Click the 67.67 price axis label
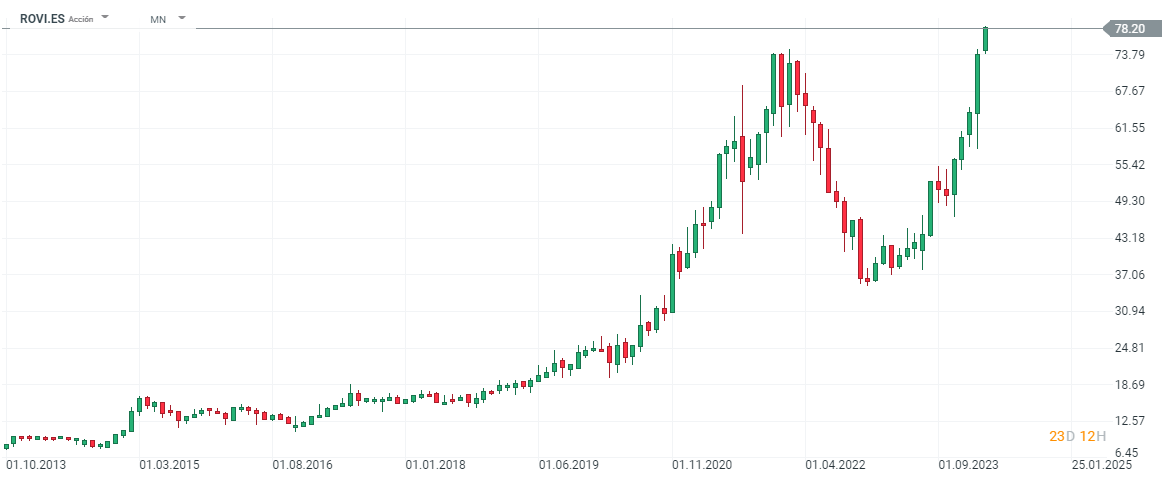The image size is (1175, 482). click(1129, 91)
